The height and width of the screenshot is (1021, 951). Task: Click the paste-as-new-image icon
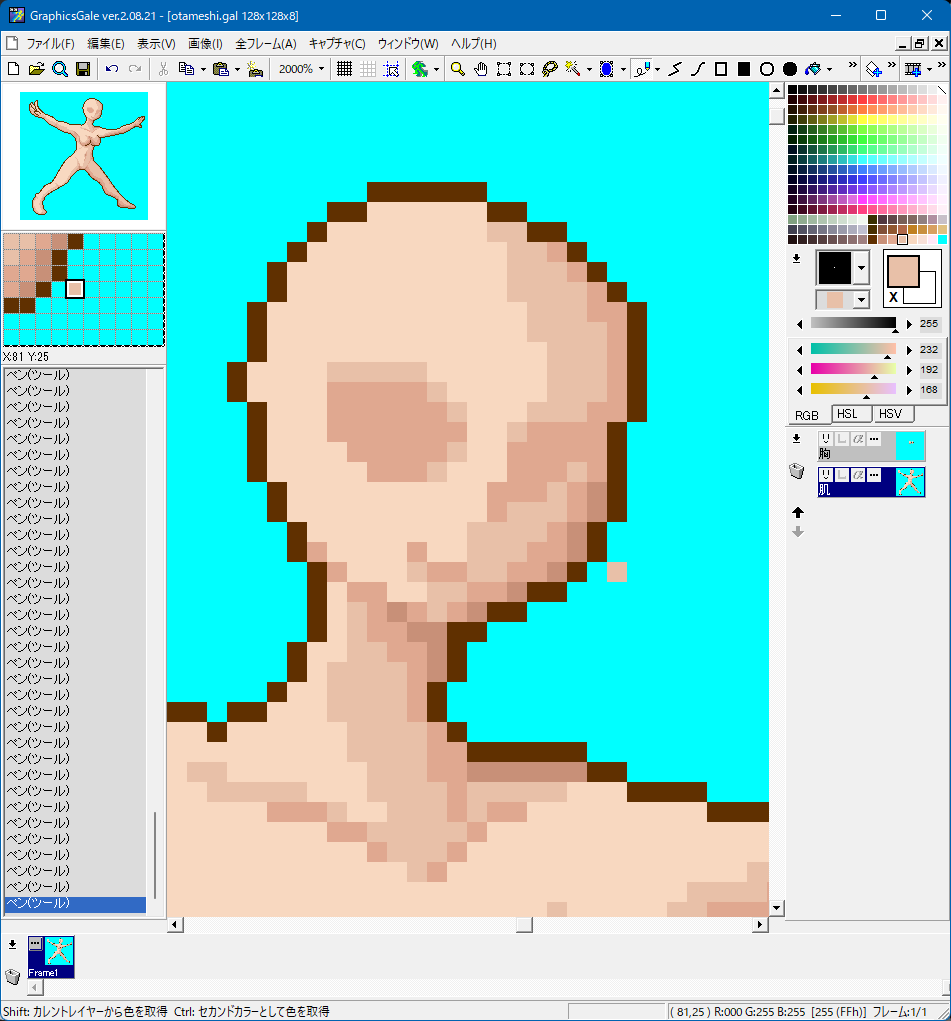[x=255, y=69]
